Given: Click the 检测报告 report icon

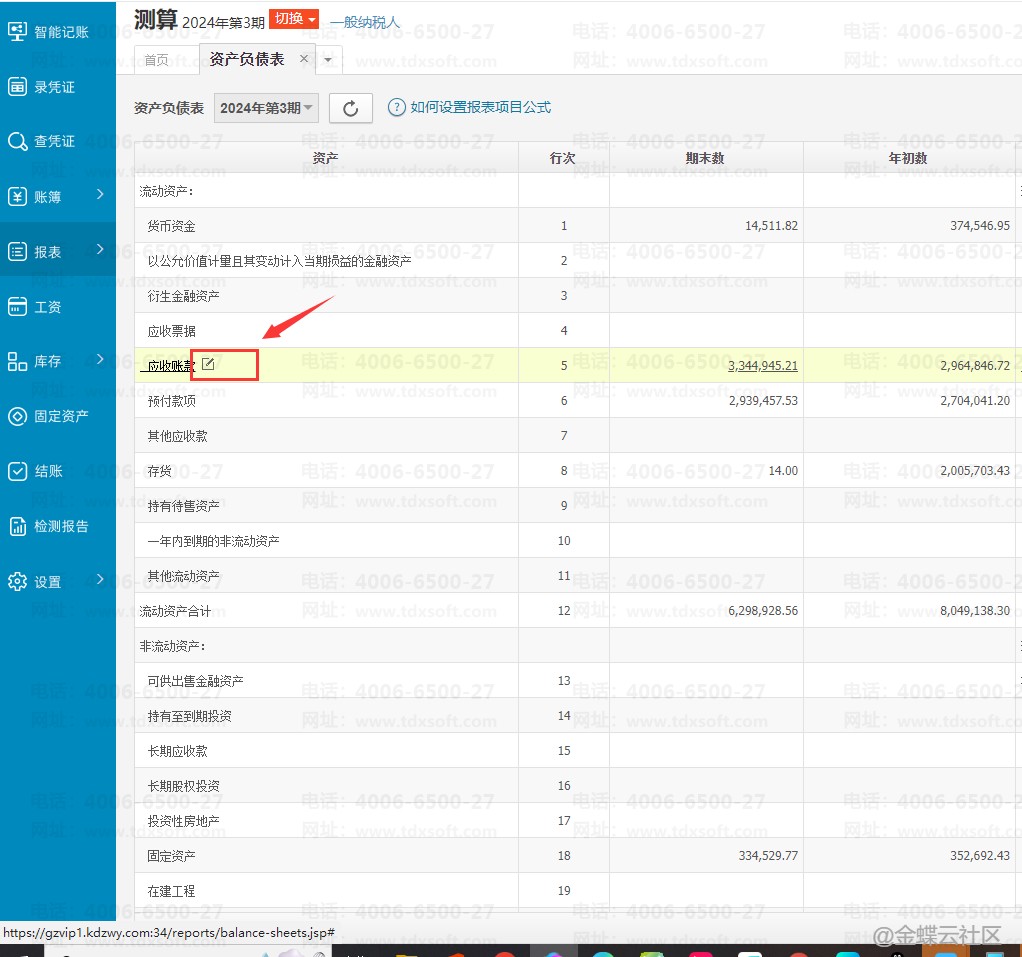Looking at the screenshot, I should tap(17, 526).
